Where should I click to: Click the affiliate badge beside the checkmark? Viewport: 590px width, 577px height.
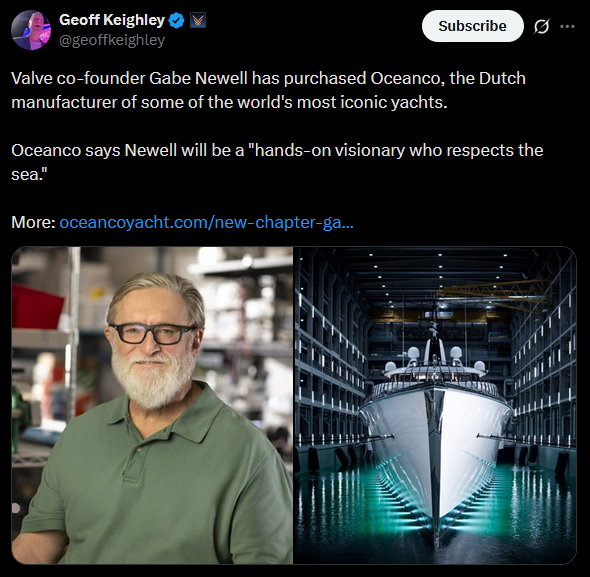[198, 20]
